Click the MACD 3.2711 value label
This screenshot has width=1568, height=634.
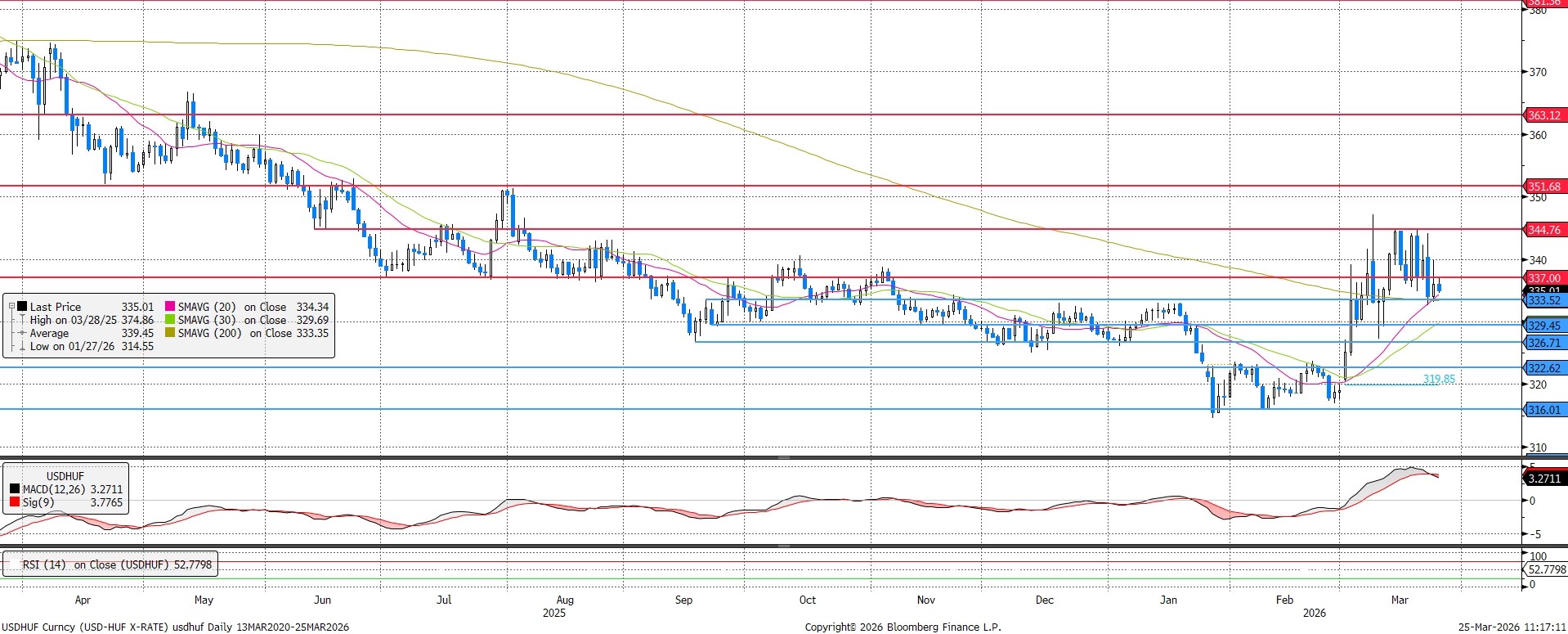click(1544, 479)
